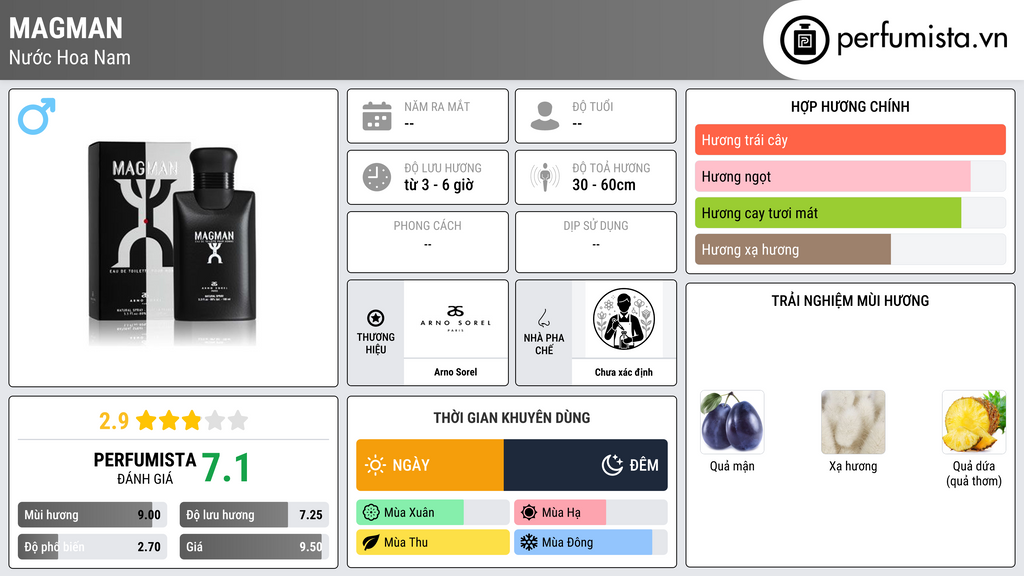Click the Mùi hương 9.00 score bar

coord(92,515)
